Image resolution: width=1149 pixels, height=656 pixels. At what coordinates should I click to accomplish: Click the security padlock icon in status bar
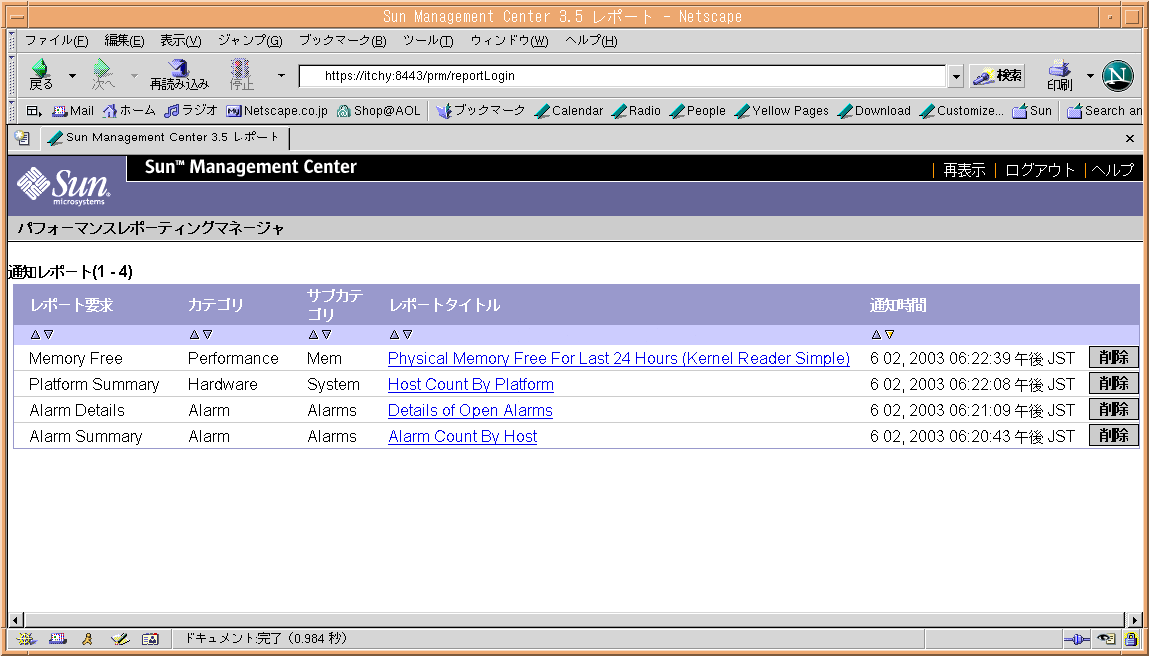1131,639
